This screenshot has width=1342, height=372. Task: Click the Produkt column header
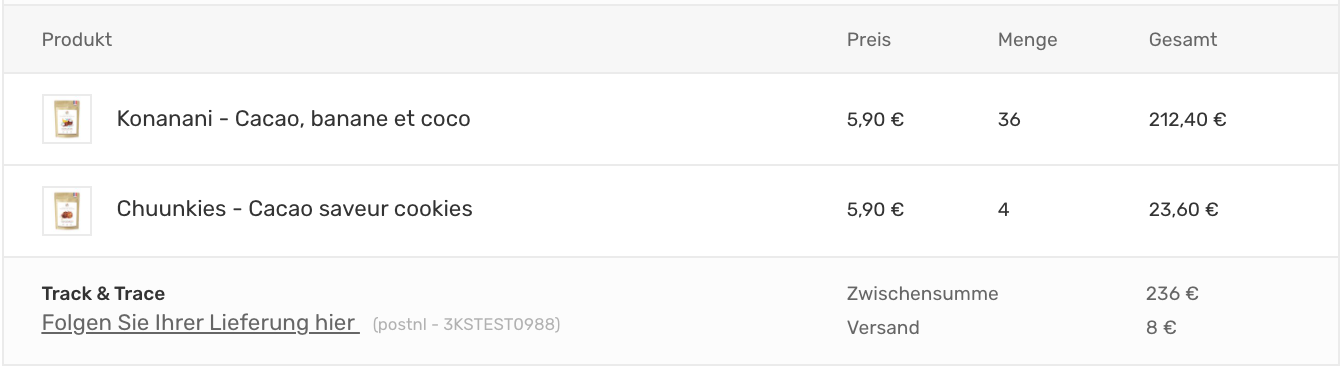[77, 40]
